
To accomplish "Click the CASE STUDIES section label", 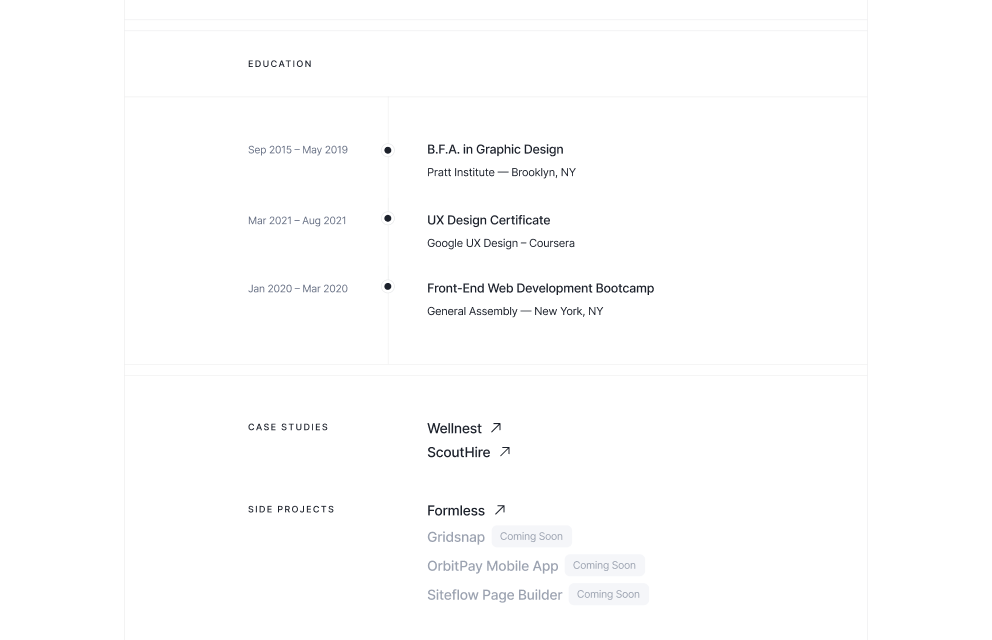I will tap(288, 427).
